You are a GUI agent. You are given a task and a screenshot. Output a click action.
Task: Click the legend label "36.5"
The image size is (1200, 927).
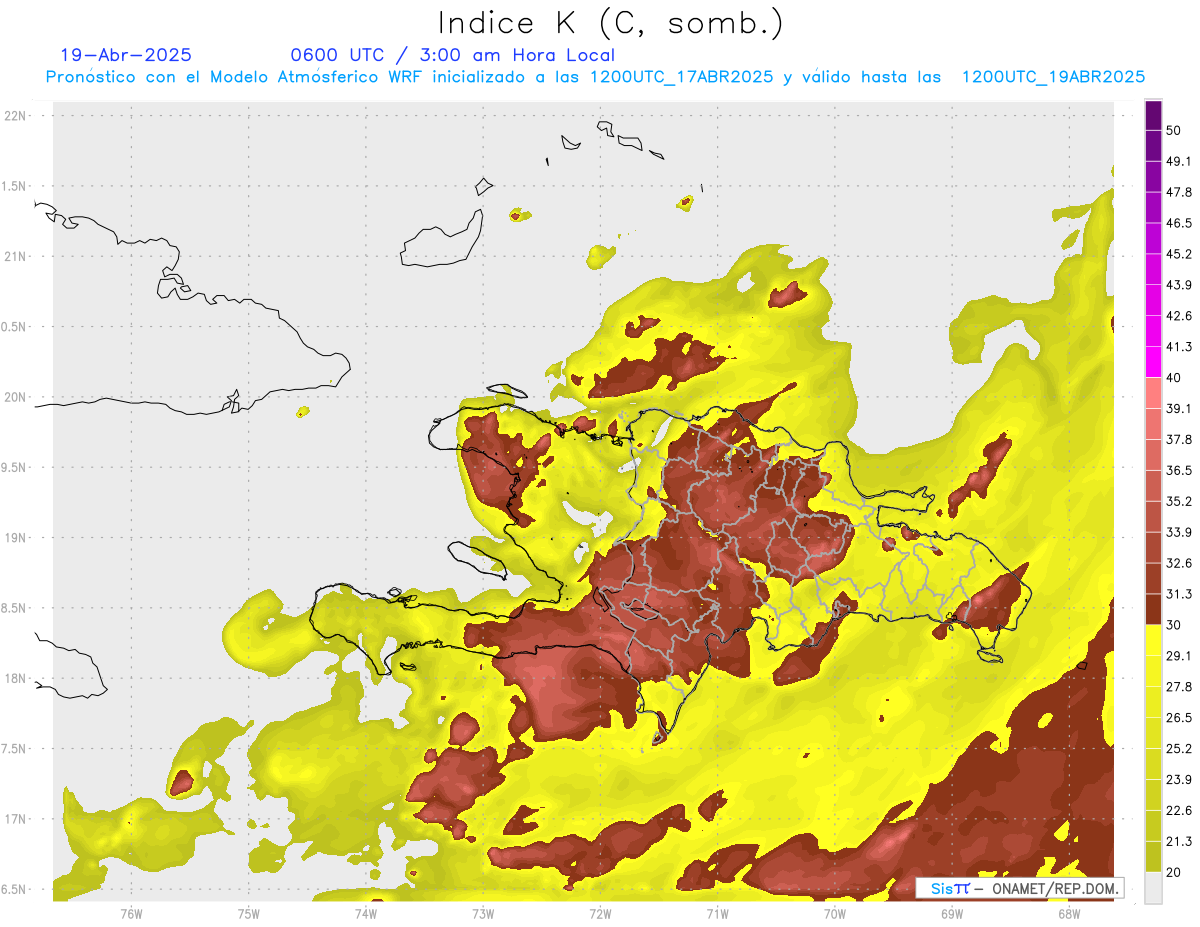(x=1179, y=470)
